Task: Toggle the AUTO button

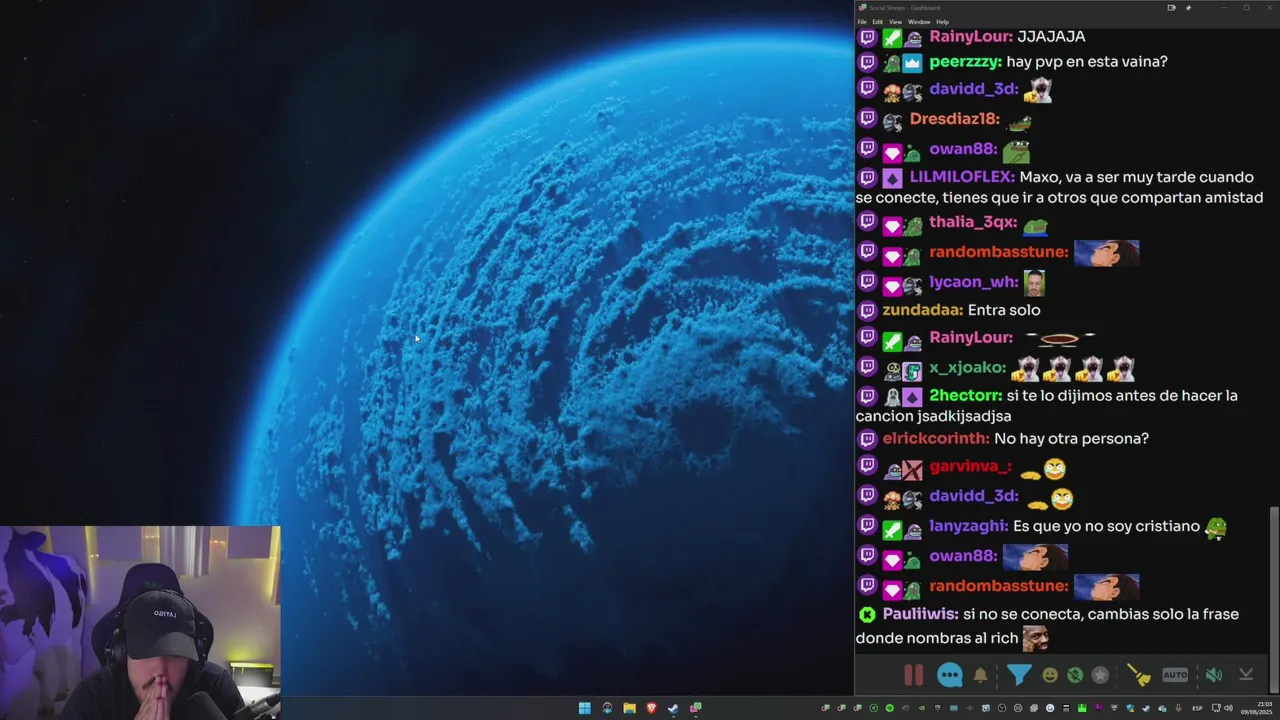Action: pos(1175,675)
